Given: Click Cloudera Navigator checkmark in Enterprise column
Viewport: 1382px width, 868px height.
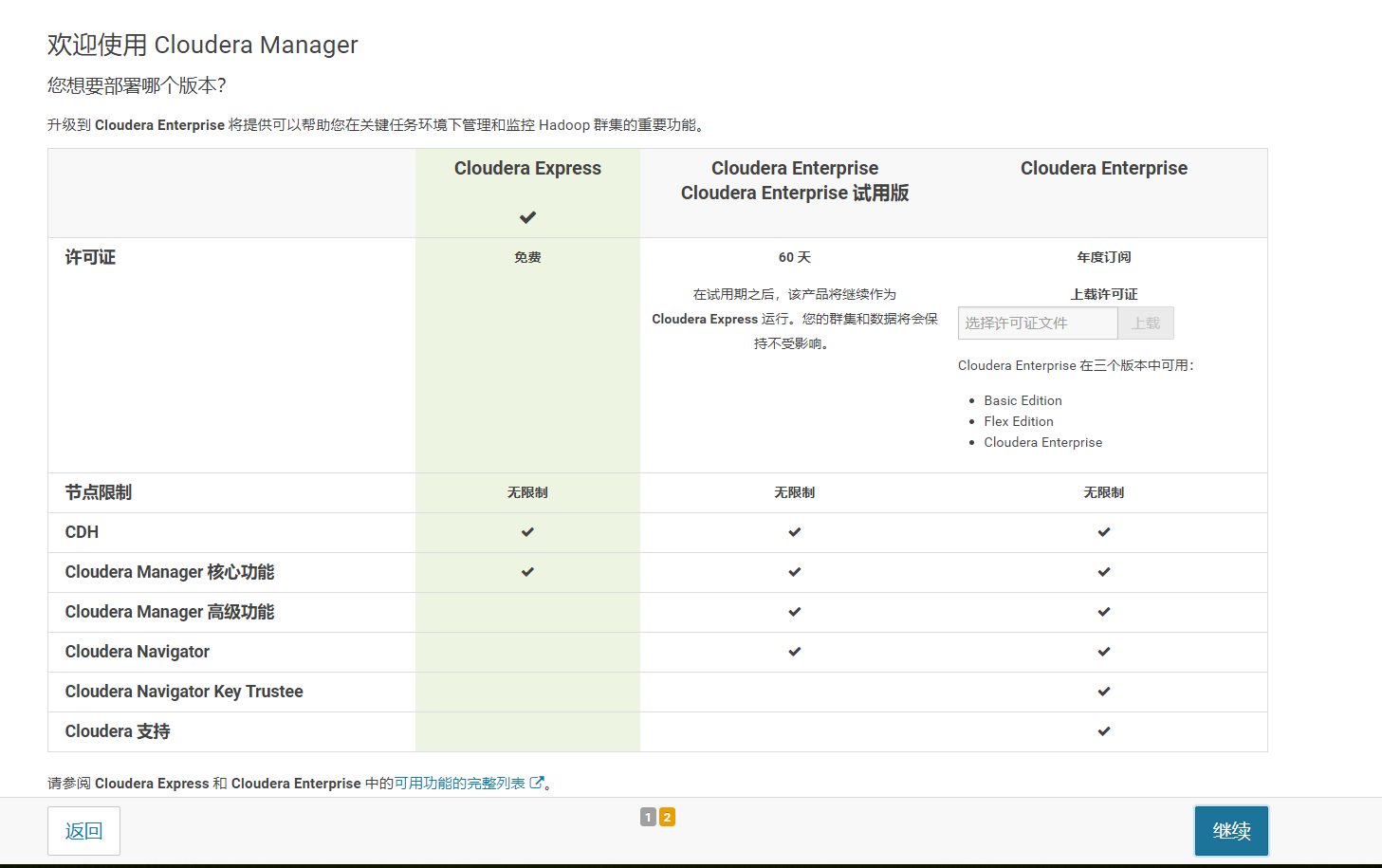Looking at the screenshot, I should pyautogui.click(x=1104, y=652).
